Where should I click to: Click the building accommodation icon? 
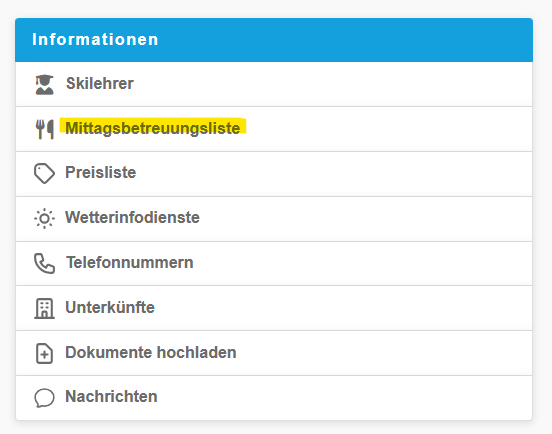pyautogui.click(x=44, y=308)
